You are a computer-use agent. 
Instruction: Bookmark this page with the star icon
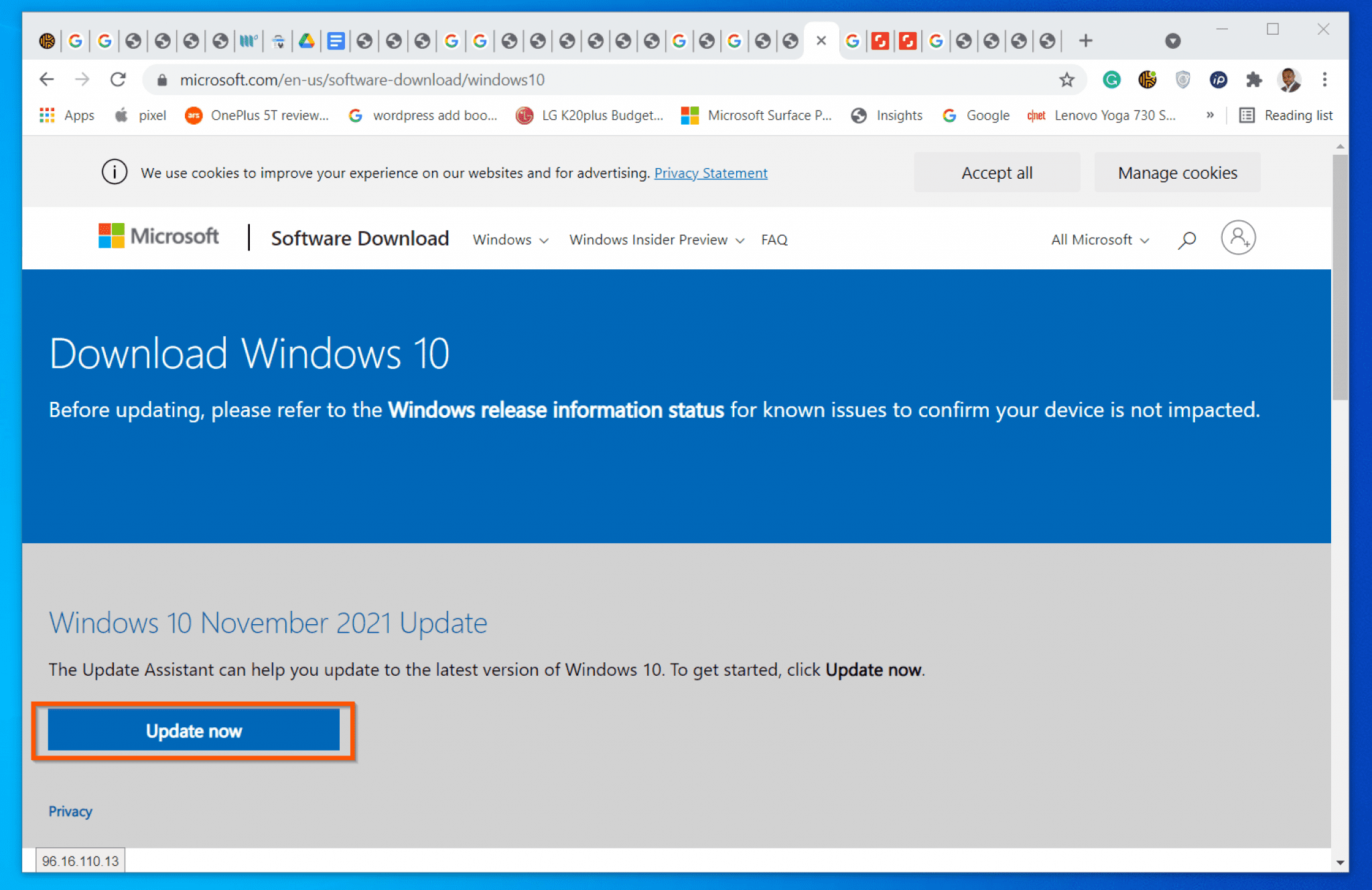click(1067, 80)
